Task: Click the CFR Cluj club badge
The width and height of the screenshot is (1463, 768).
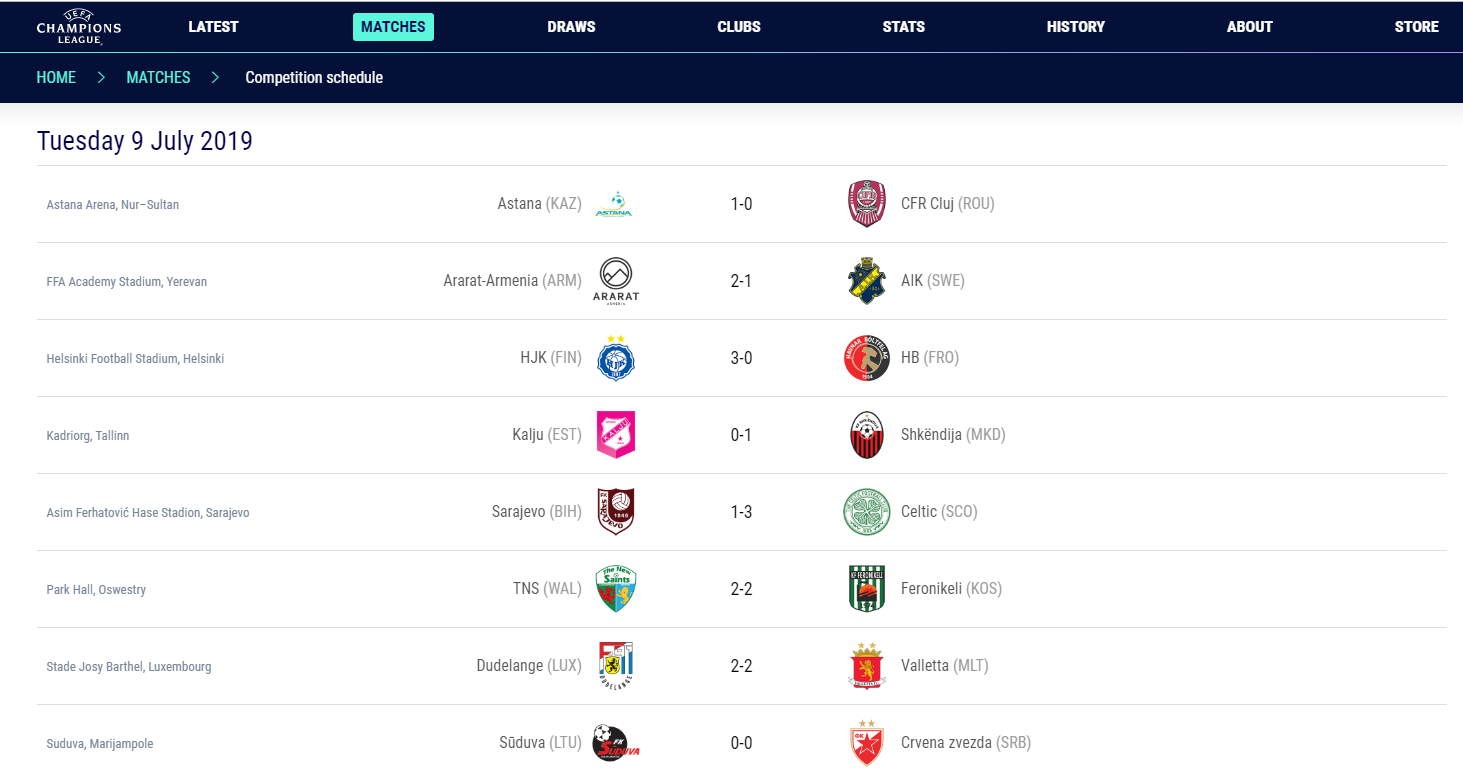Action: (x=866, y=204)
